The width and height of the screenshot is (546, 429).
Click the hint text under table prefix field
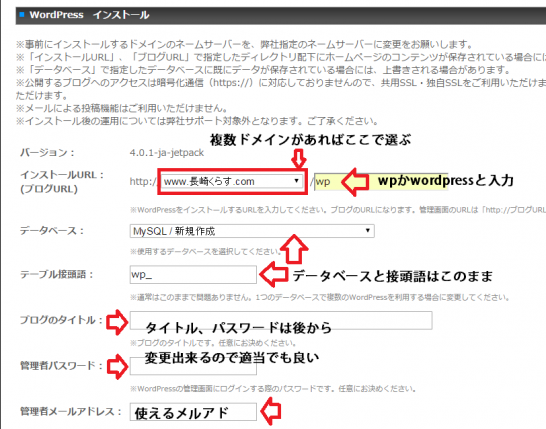(320, 297)
